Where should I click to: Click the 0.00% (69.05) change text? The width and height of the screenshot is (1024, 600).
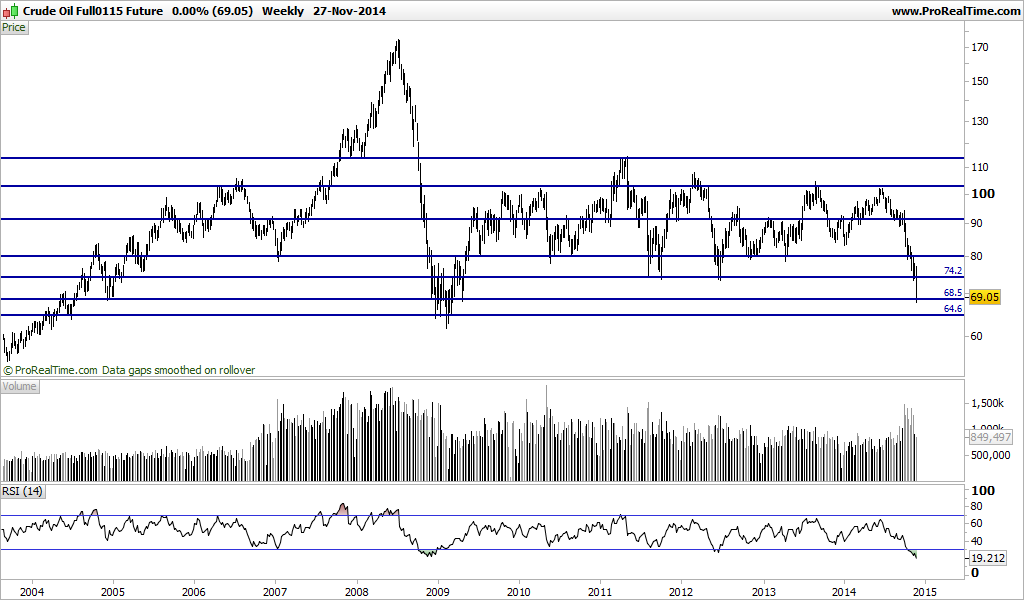[x=212, y=11]
